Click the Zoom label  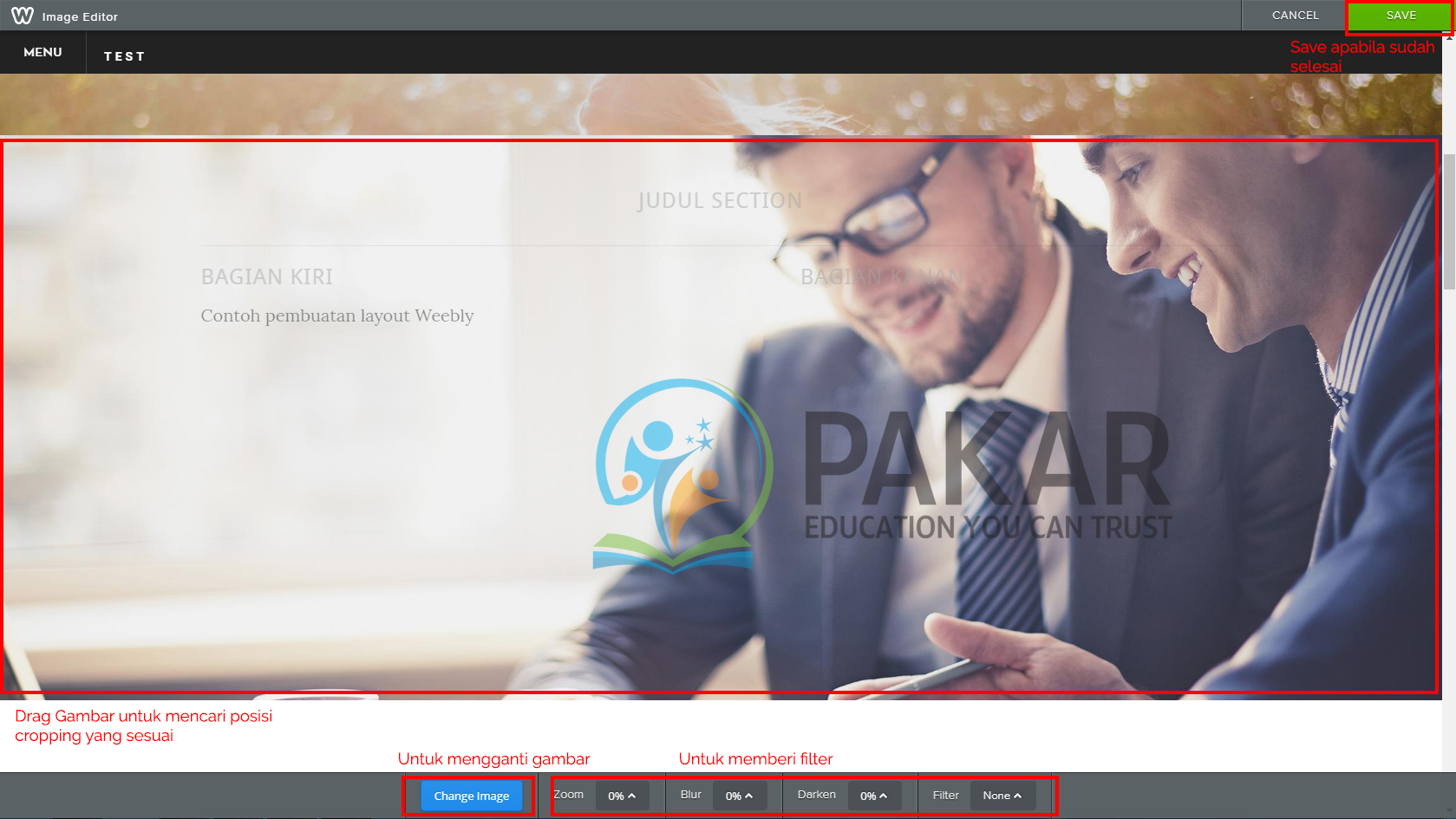569,794
